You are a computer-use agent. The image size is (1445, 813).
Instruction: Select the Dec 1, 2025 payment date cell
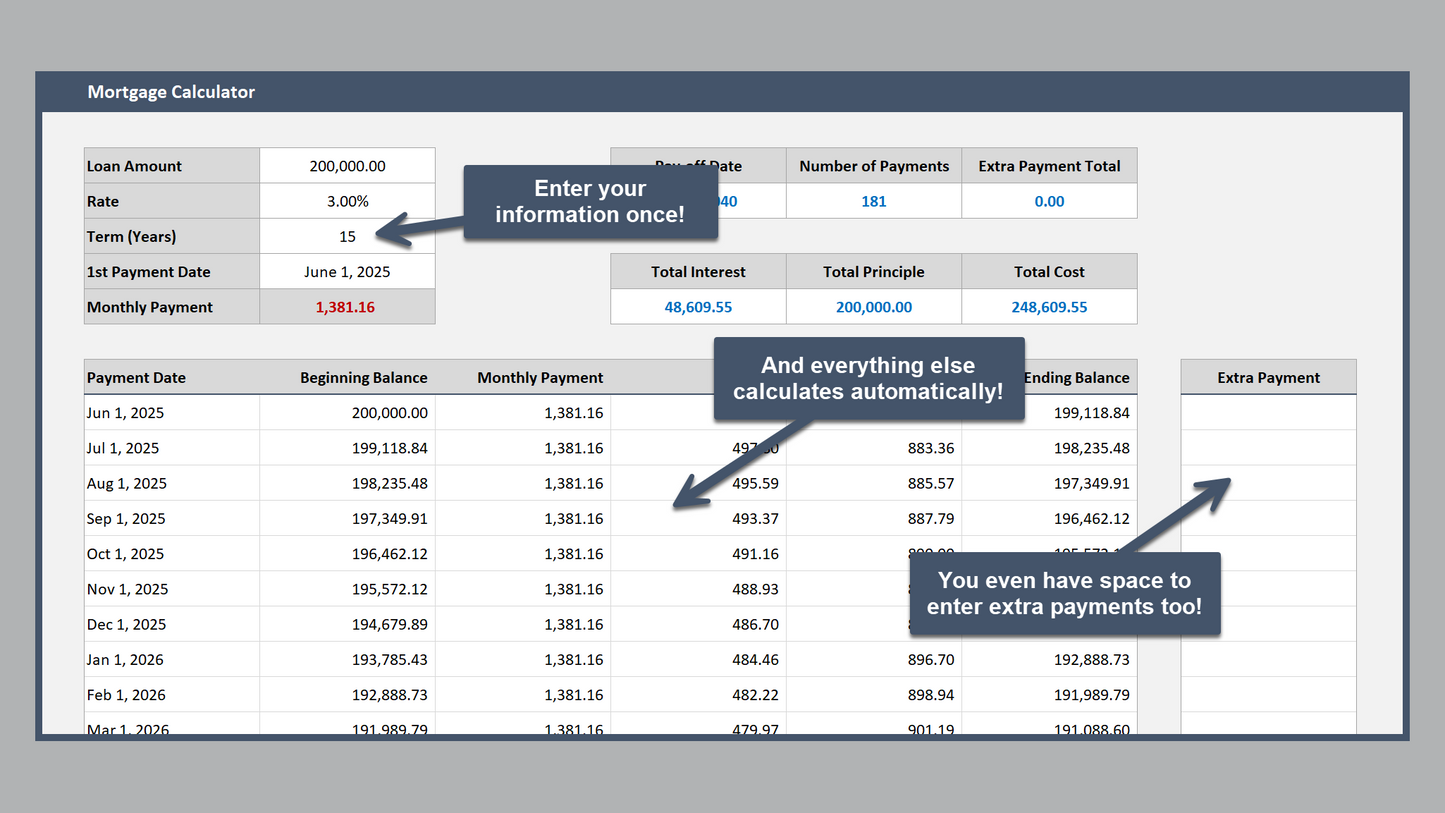[172, 624]
